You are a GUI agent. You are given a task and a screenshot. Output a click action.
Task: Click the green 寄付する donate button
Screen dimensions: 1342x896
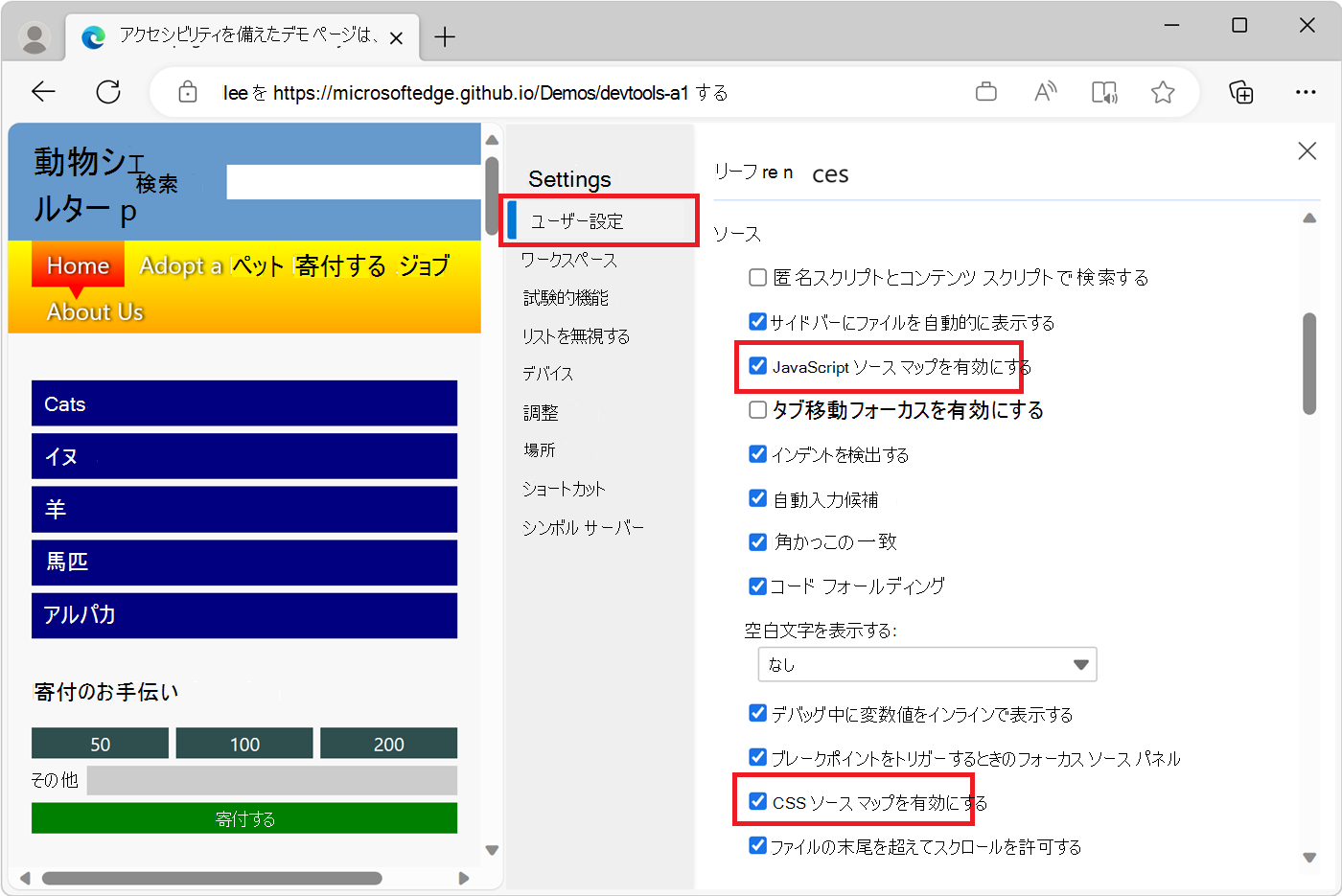click(243, 818)
